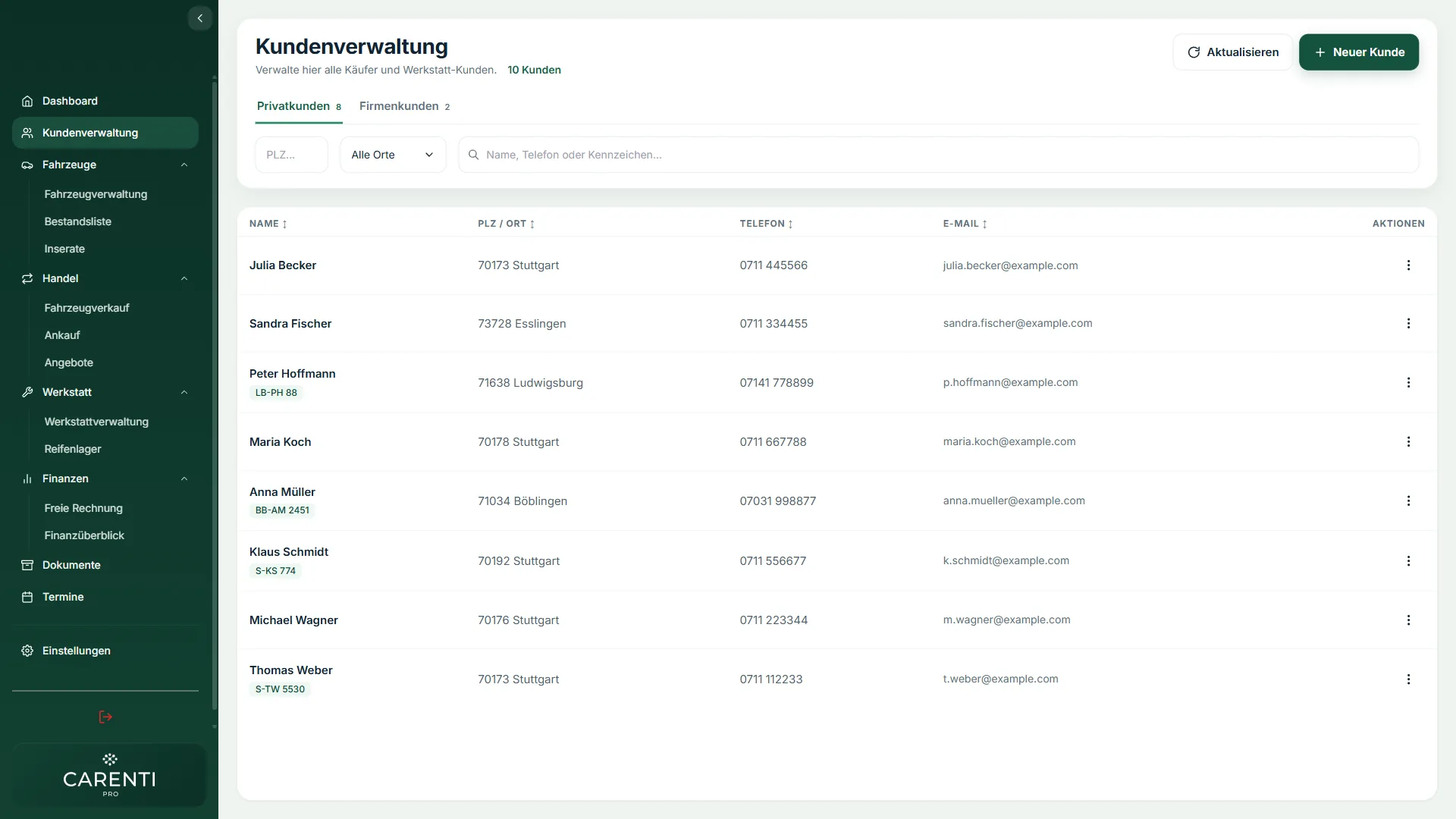Viewport: 1456px width, 819px height.
Task: Select the Privatkunden tab
Action: [x=299, y=106]
